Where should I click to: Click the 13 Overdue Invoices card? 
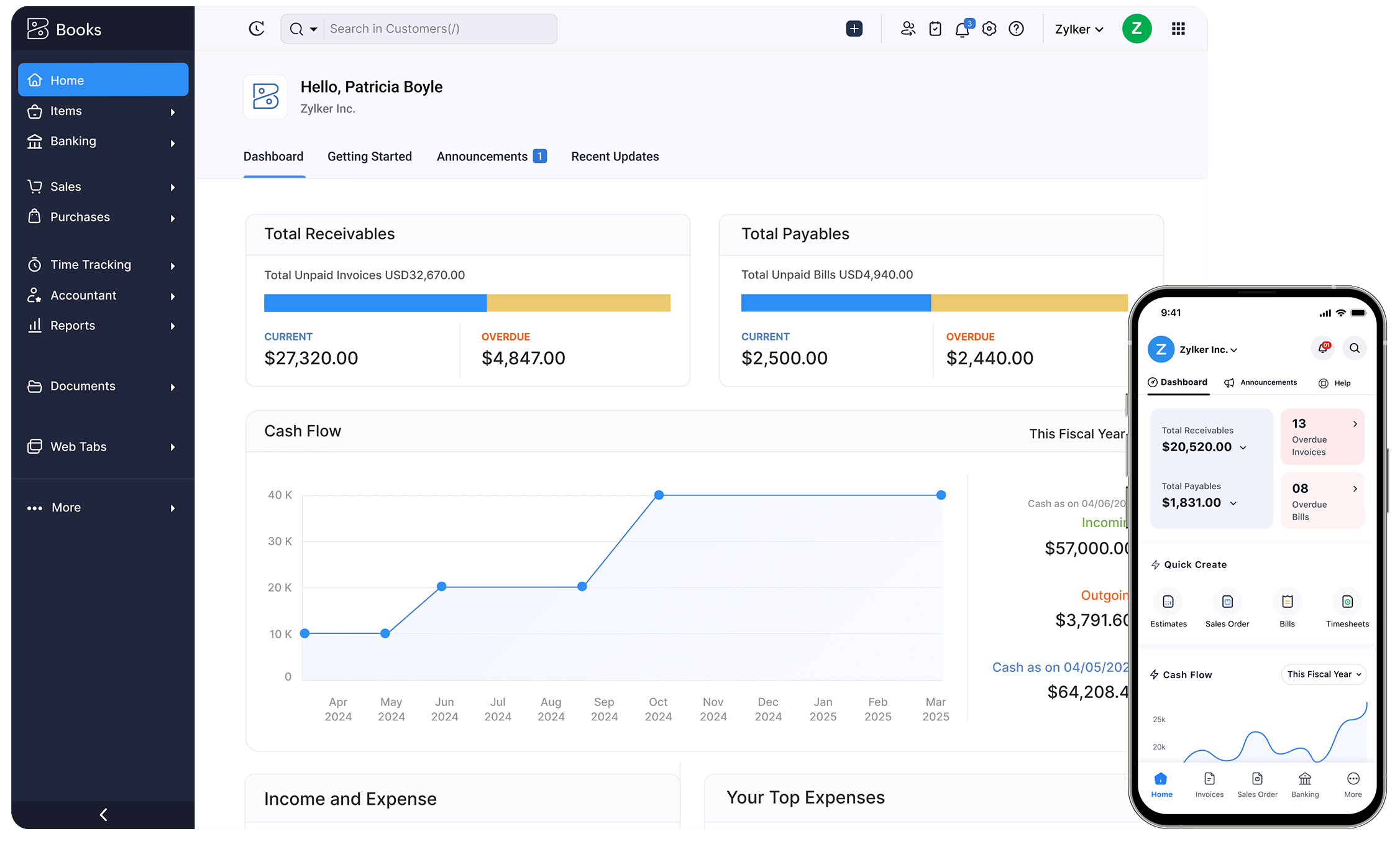[x=1322, y=436]
